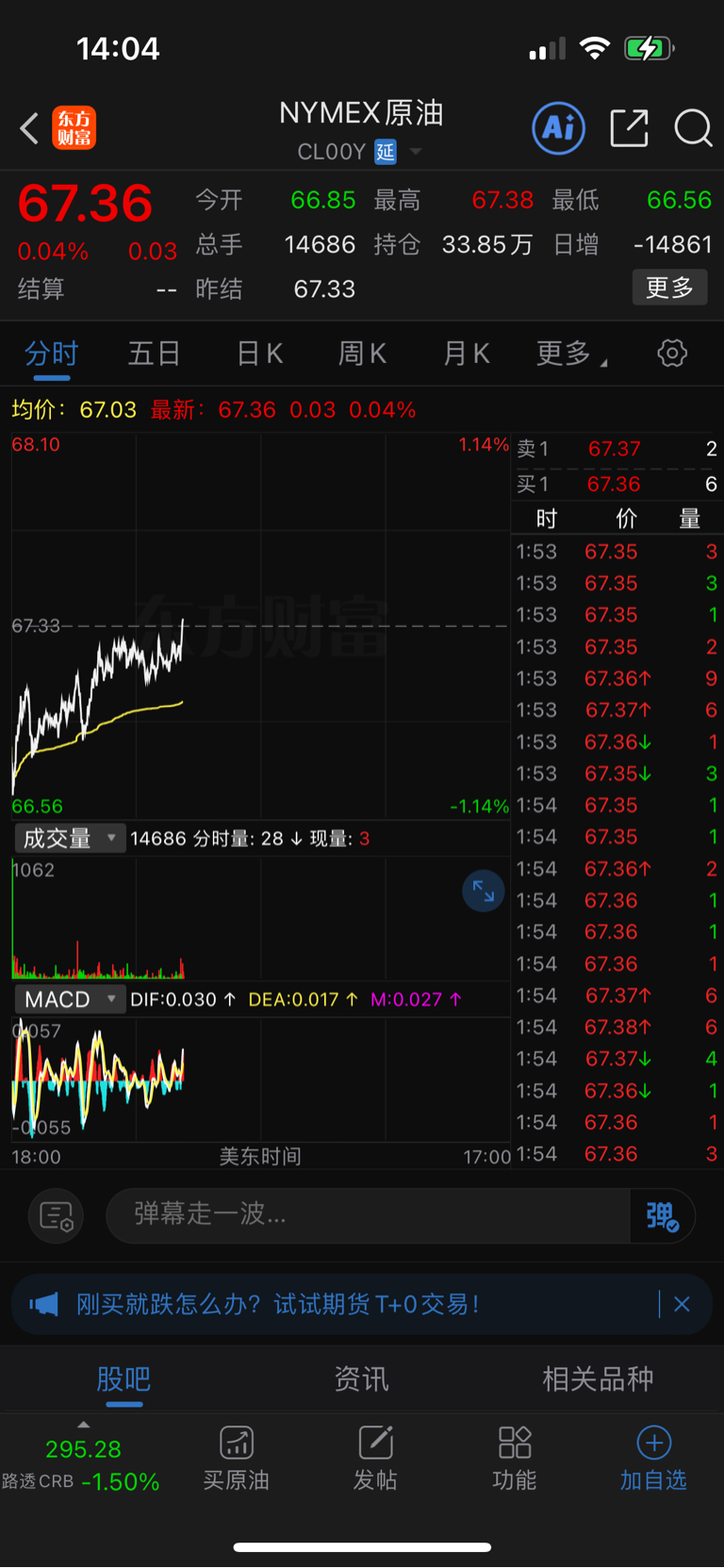The height and width of the screenshot is (1568, 724).
Task: Switch to the 月K tab
Action: (x=467, y=354)
